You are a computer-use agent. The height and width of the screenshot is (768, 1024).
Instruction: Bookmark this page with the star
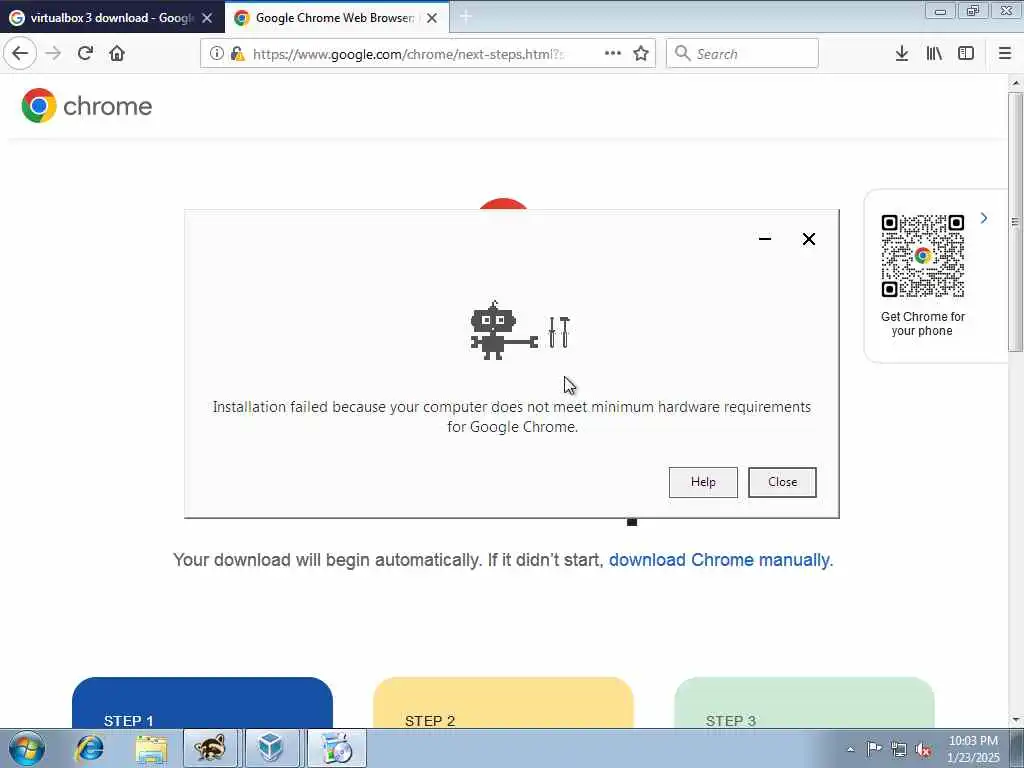point(641,53)
